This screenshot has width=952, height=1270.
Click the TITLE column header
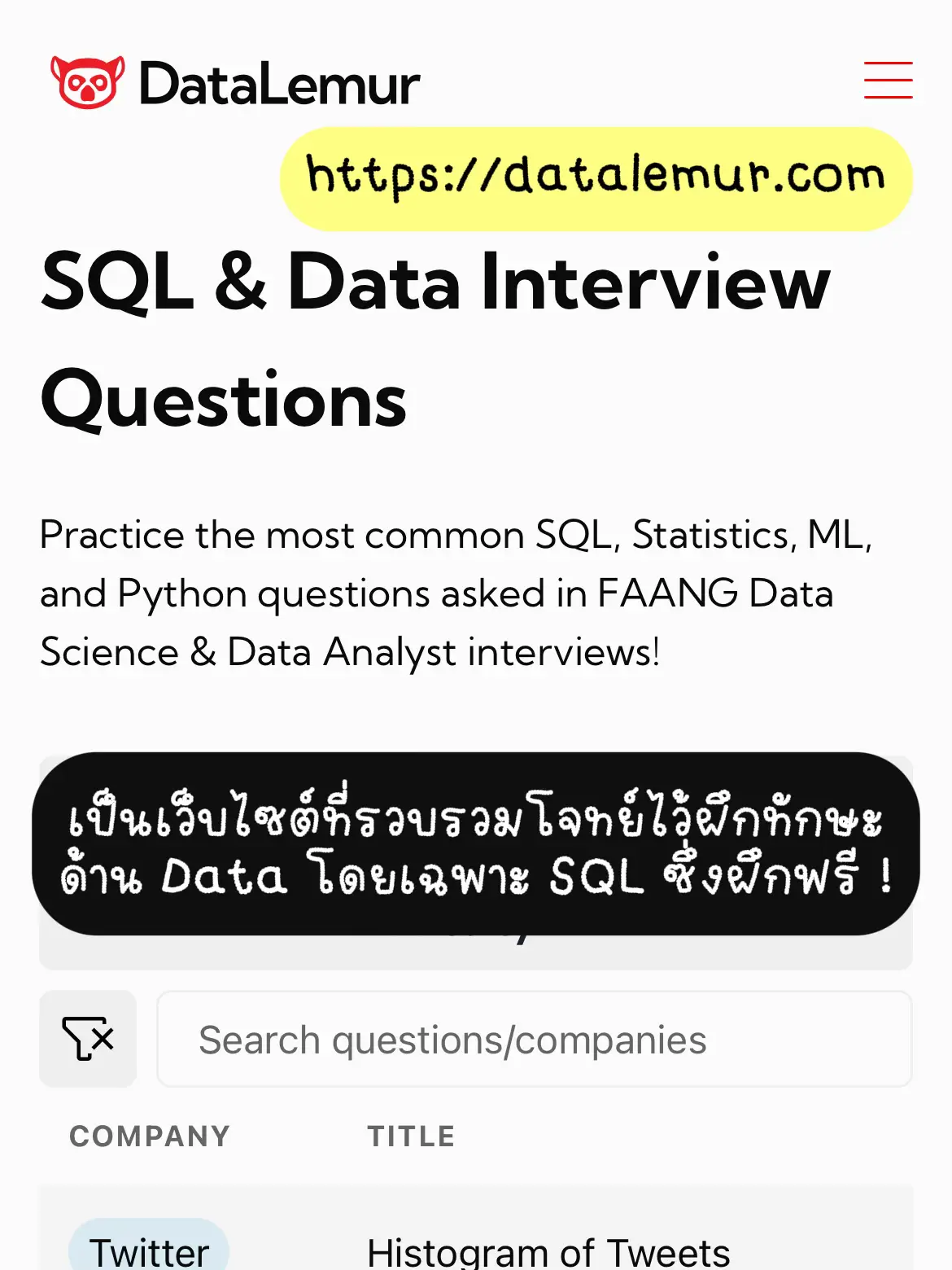point(412,1135)
